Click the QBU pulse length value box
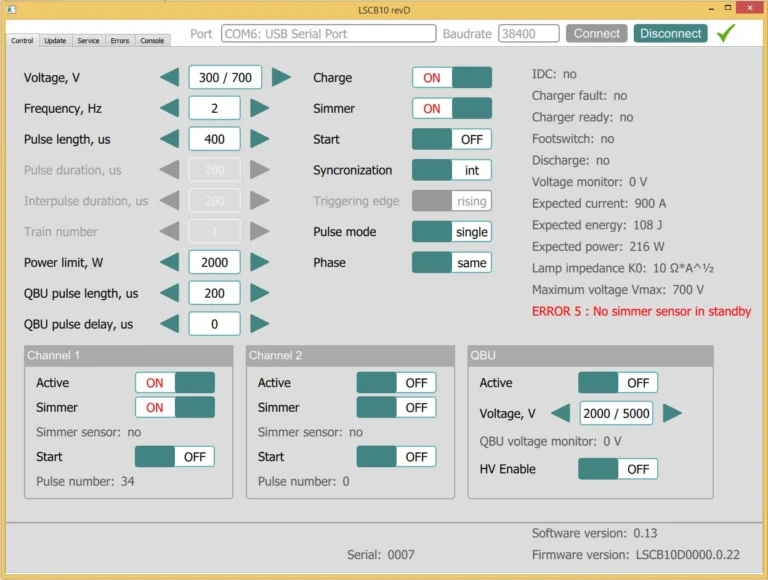 pos(215,293)
